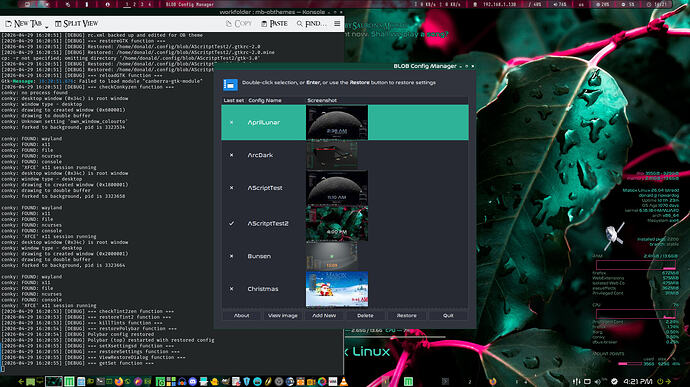Click the Screenshot column header
The image size is (690, 387).
point(322,100)
